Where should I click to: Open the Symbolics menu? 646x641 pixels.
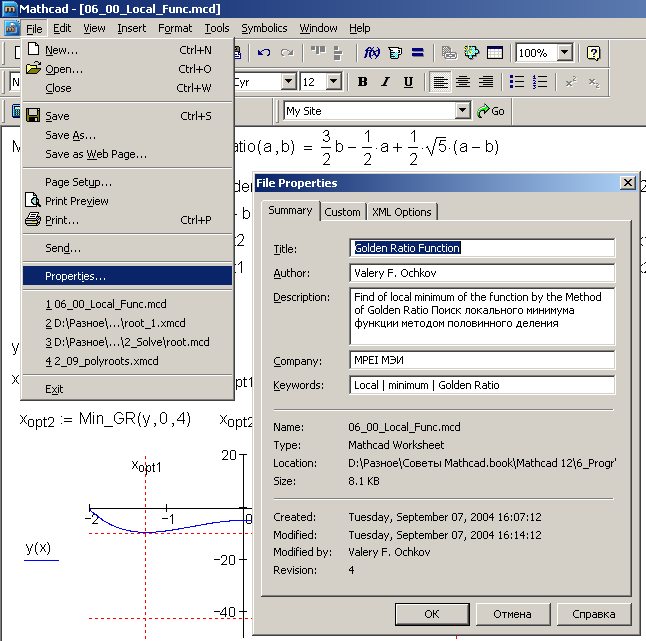(264, 28)
